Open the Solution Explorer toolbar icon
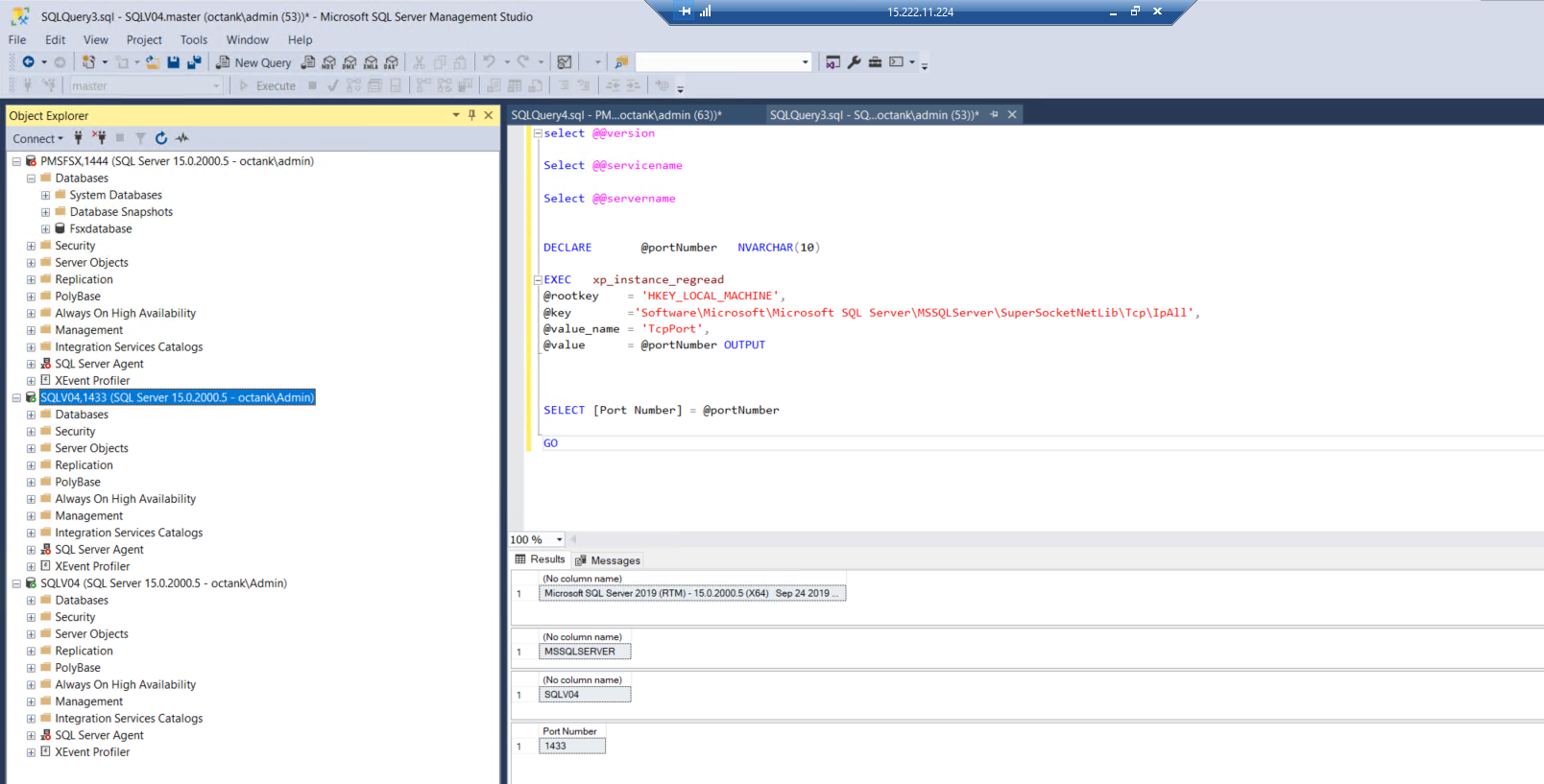 (x=832, y=62)
